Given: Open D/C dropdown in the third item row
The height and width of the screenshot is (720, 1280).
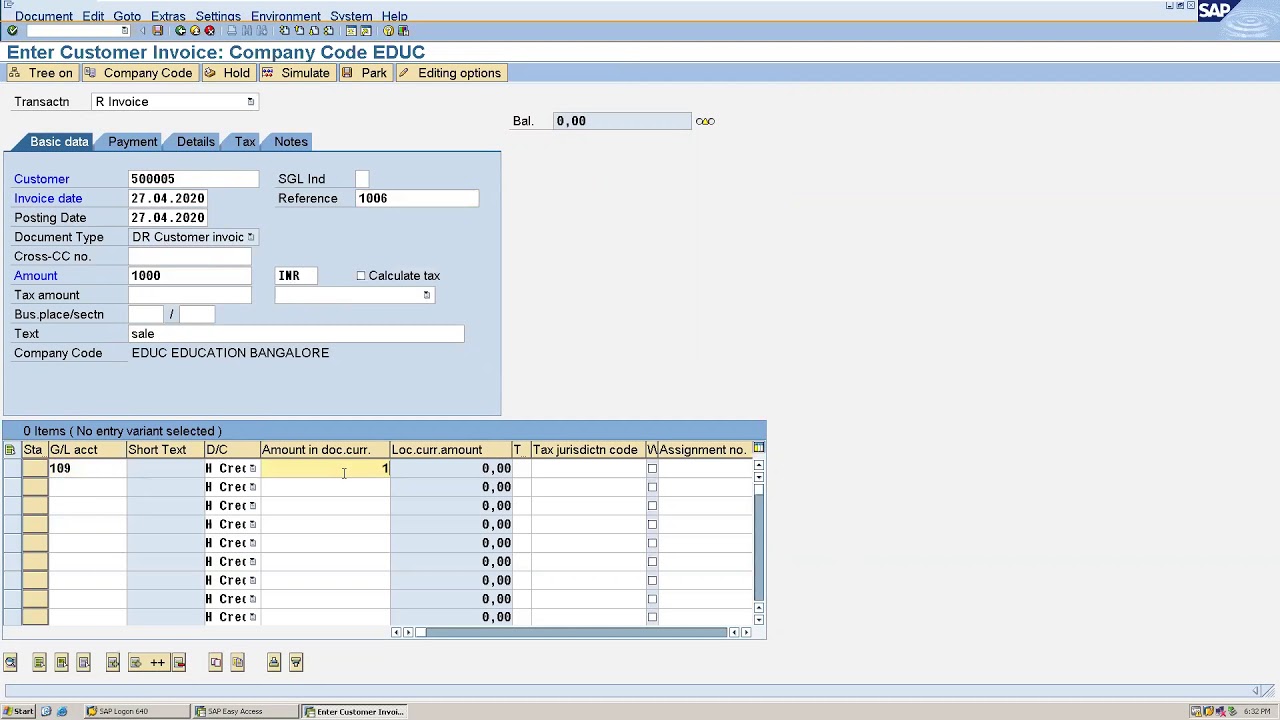Looking at the screenshot, I should 253,506.
